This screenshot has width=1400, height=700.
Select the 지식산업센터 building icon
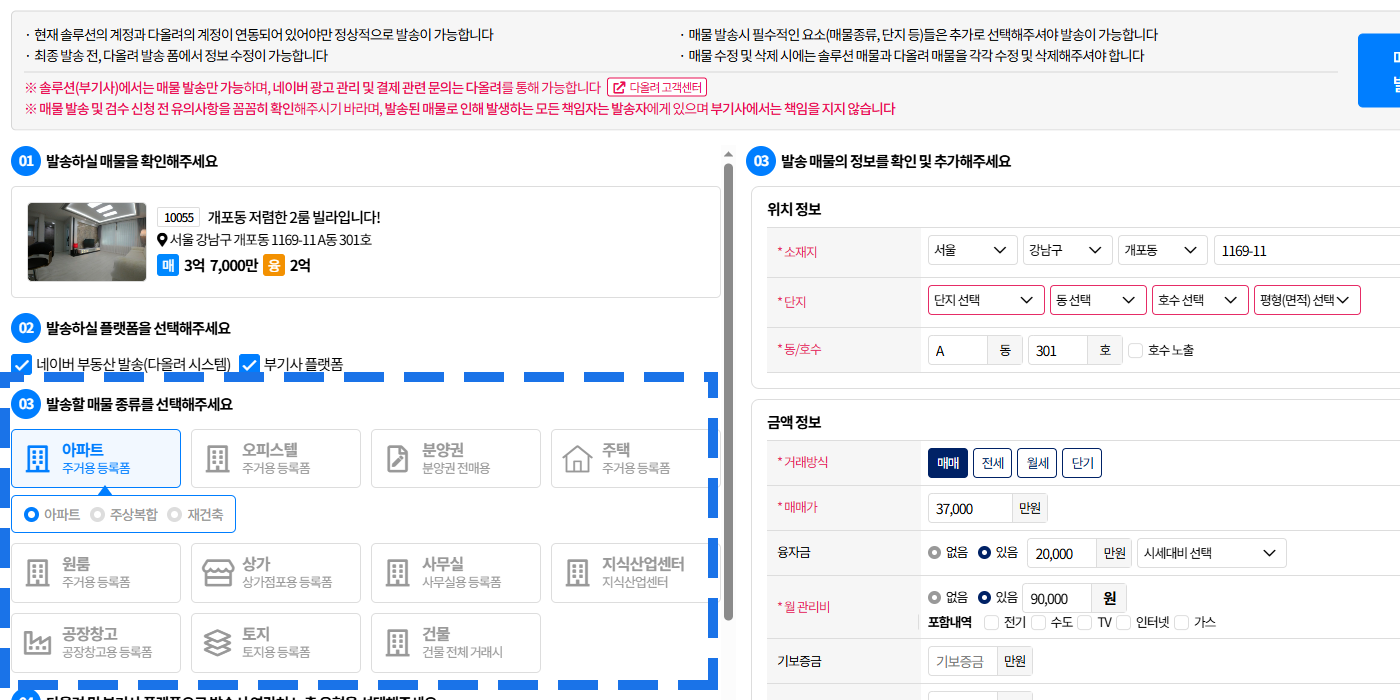click(x=577, y=573)
